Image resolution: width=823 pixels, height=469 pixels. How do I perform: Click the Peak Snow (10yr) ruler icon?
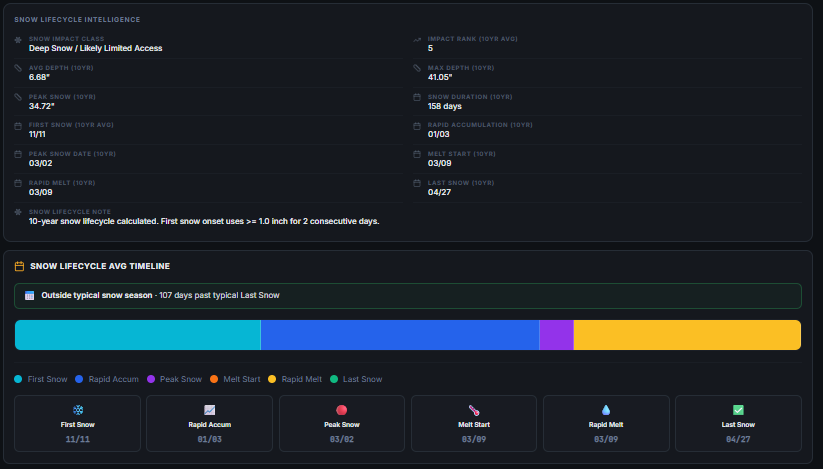[x=18, y=97]
